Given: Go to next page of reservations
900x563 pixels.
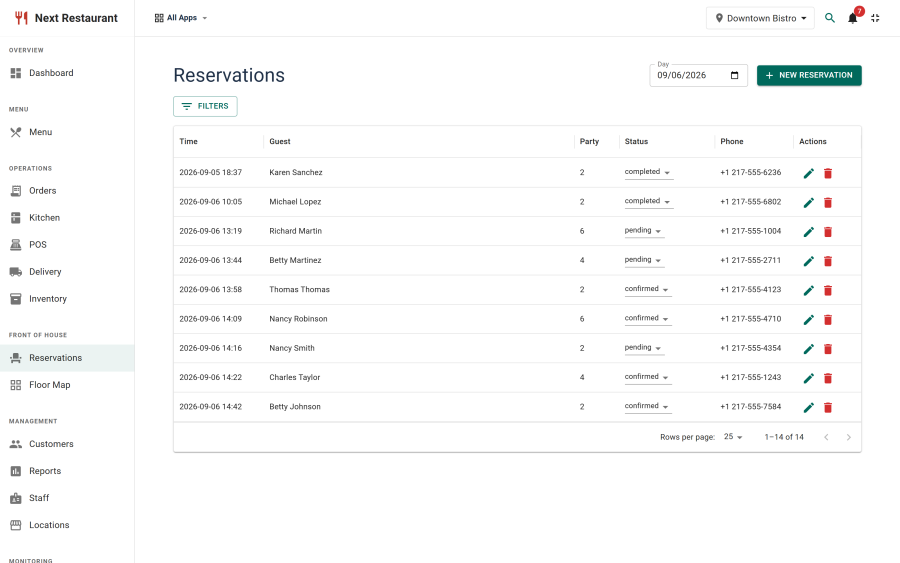Looking at the screenshot, I should tap(848, 437).
